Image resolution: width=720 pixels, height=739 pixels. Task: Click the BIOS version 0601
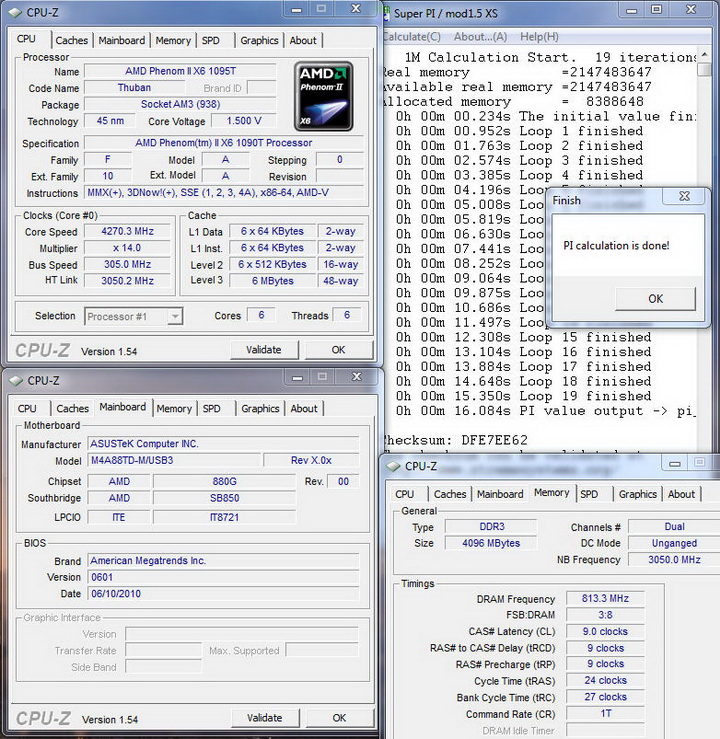(223, 577)
